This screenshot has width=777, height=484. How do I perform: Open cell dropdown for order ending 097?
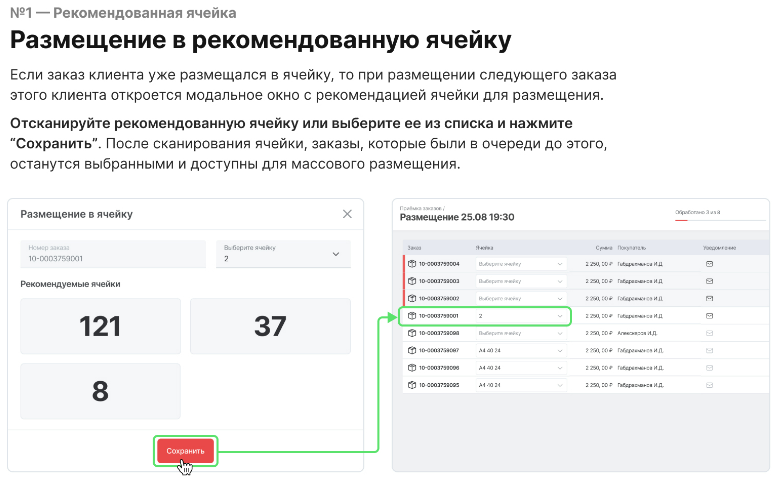tap(521, 351)
